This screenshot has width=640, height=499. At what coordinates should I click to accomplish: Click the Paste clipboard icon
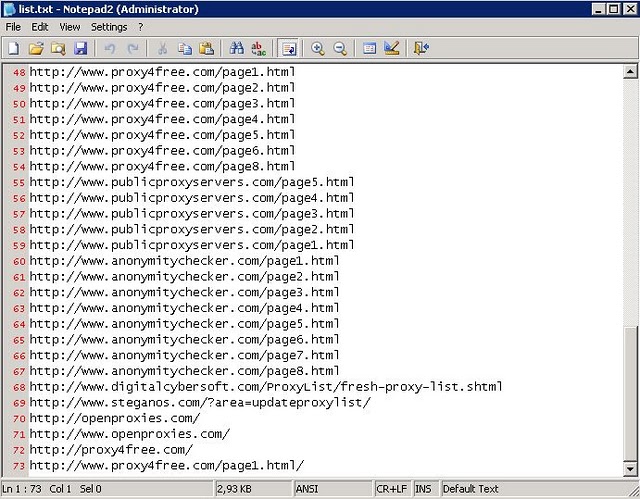207,49
